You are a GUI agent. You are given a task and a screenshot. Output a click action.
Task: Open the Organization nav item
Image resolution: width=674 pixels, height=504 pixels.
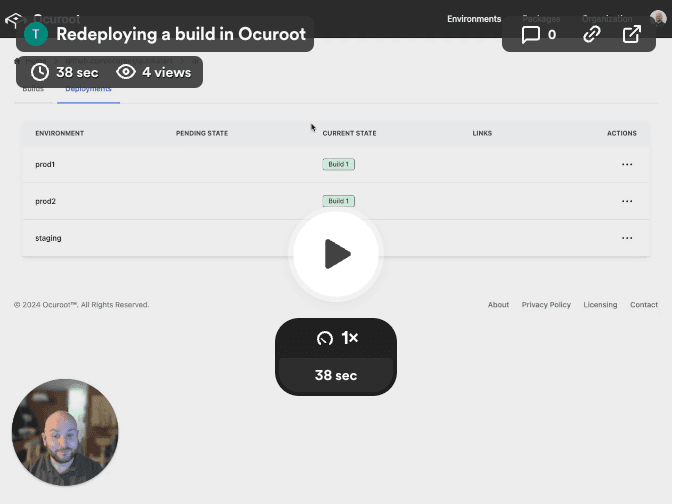(607, 19)
